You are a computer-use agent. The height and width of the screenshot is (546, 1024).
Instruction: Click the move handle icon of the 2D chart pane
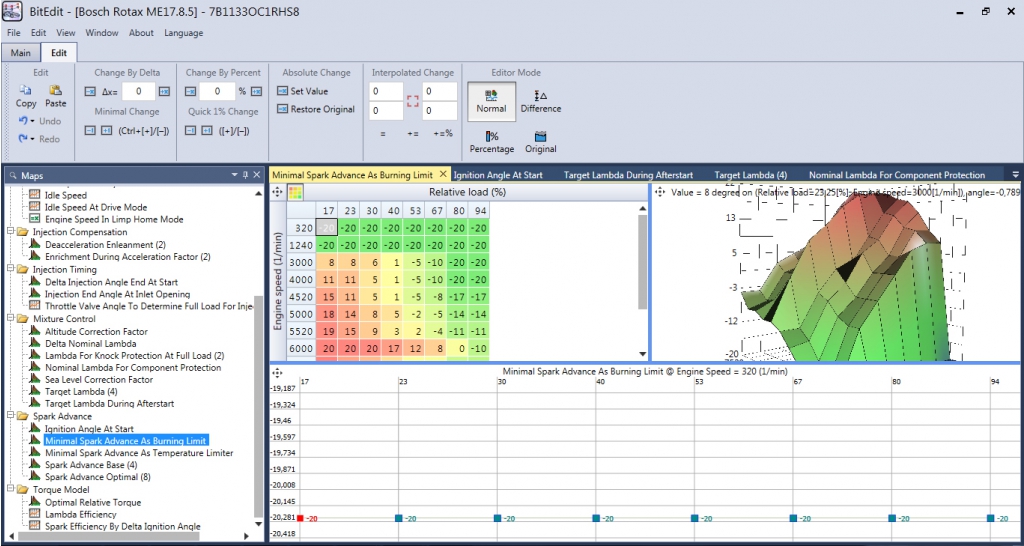(x=277, y=372)
